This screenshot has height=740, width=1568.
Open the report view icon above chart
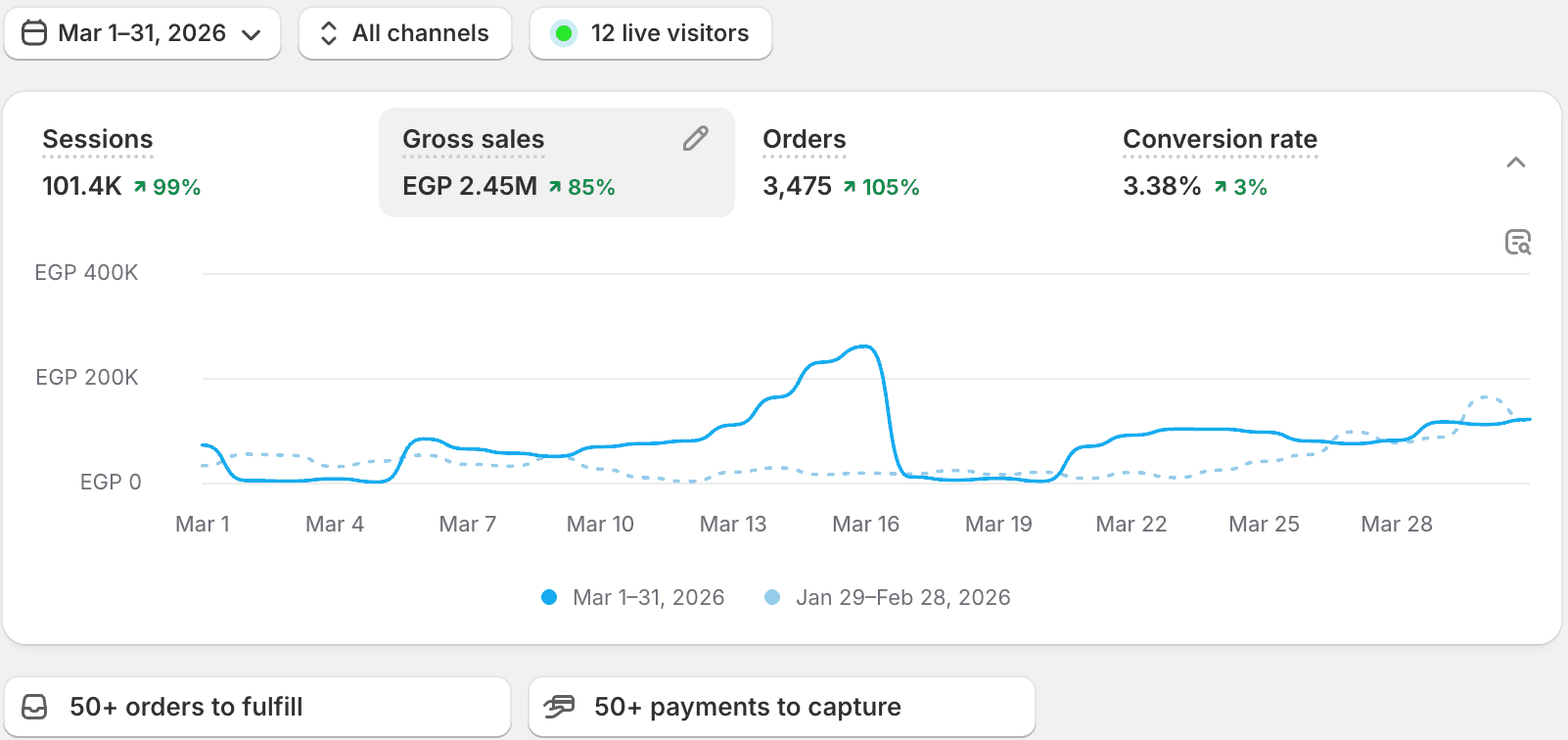pos(1517,242)
